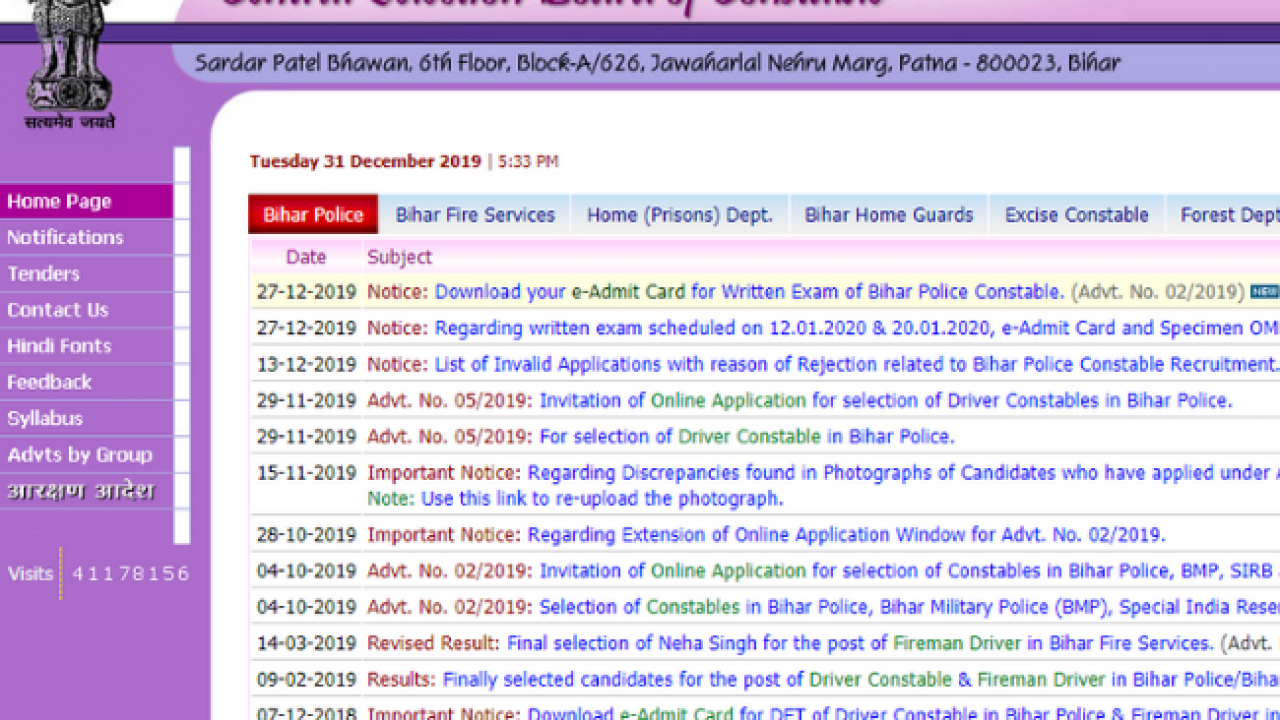The image size is (1280, 720).
Task: Open the List of Invalid Applications notice
Action: pyautogui.click(x=856, y=364)
